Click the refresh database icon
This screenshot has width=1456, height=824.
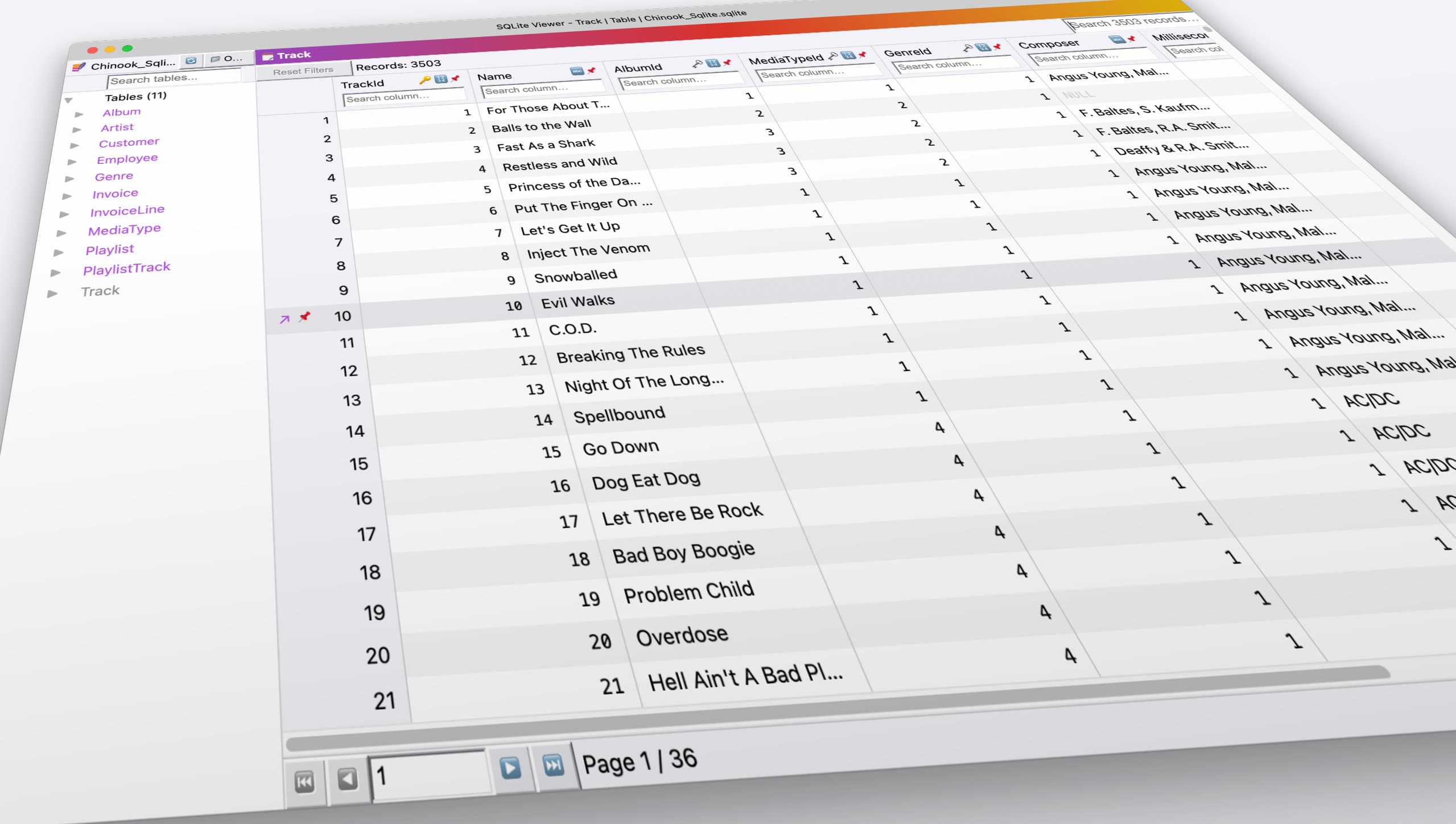tap(191, 61)
